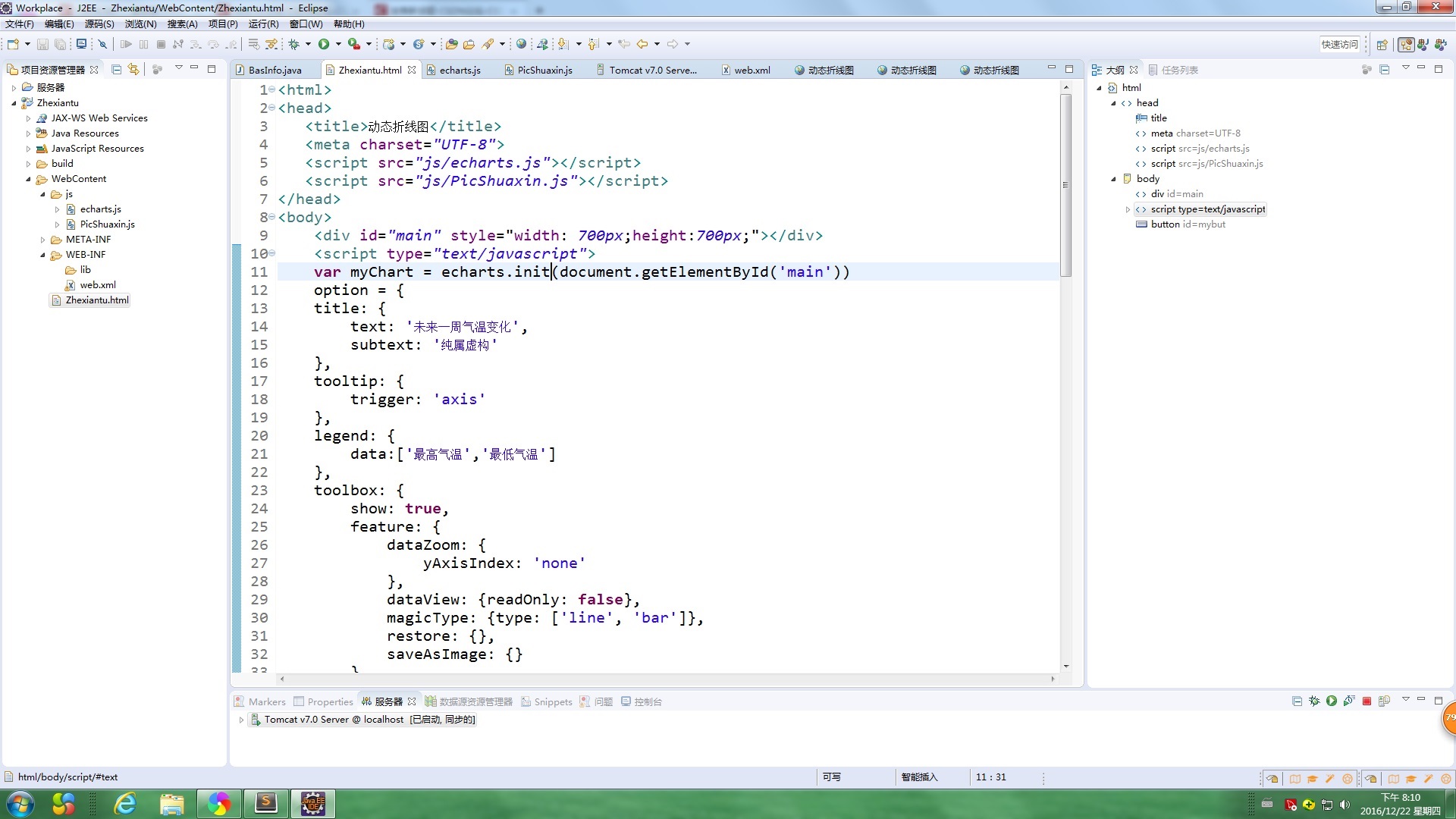Viewport: 1456px width, 819px height.
Task: Switch to the 任务列表 tab
Action: coord(1173,70)
